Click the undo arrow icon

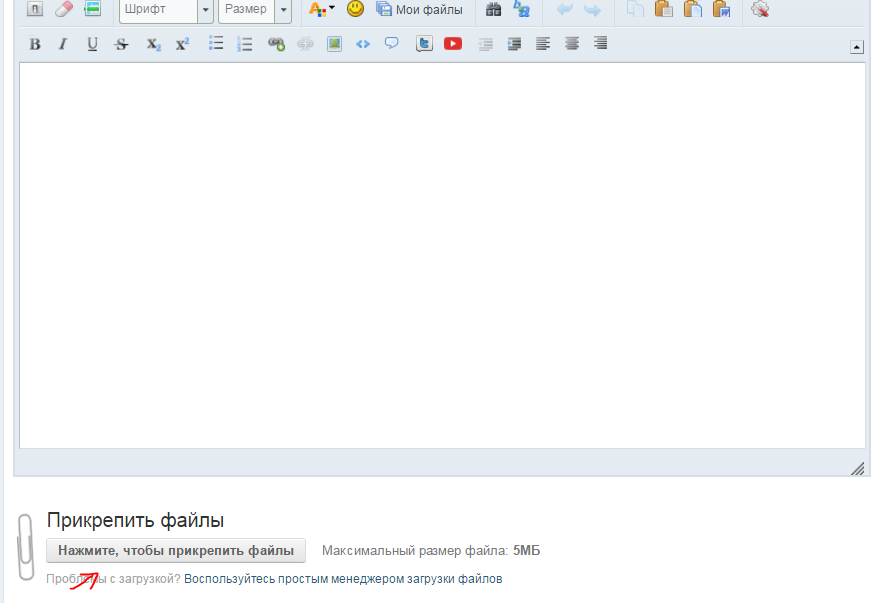(565, 9)
